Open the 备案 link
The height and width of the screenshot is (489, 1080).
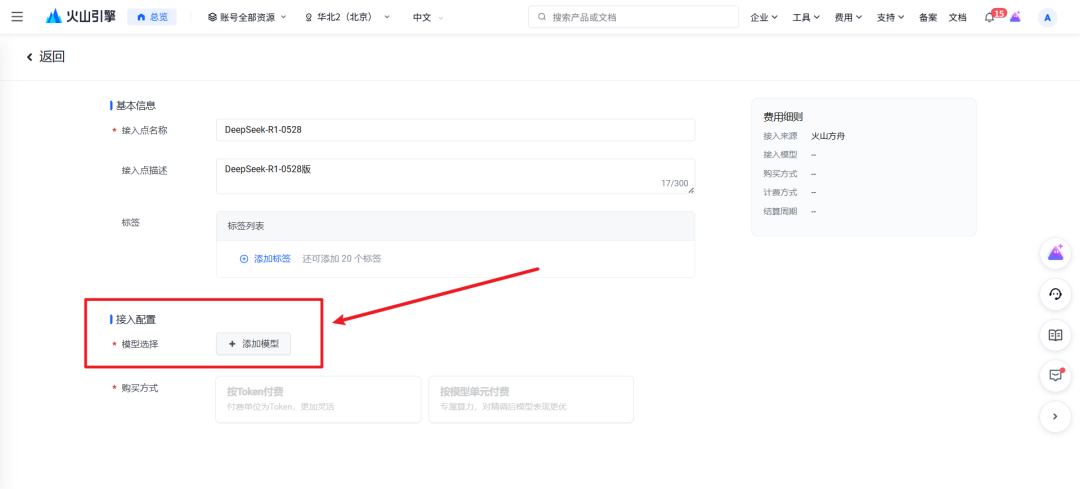(x=928, y=17)
